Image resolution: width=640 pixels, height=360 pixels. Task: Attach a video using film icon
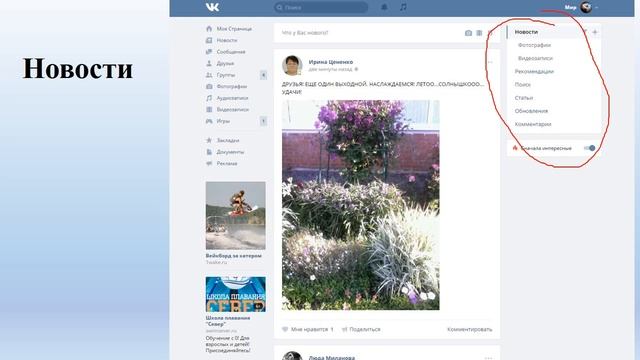point(479,33)
